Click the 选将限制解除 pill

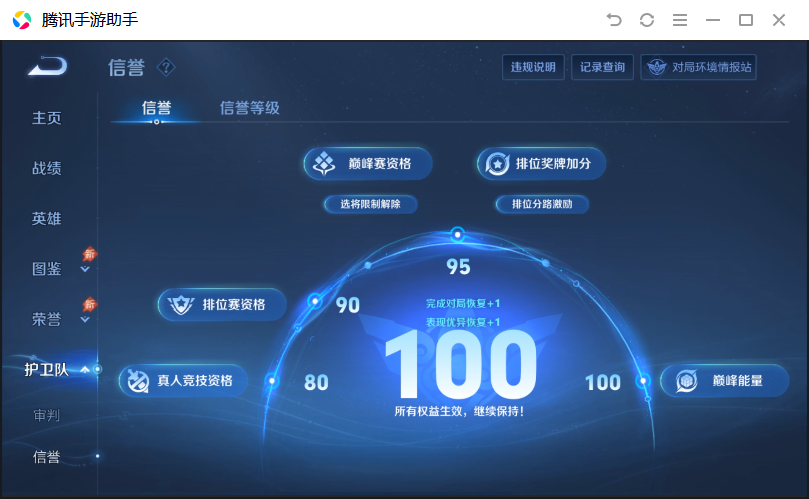coord(370,204)
